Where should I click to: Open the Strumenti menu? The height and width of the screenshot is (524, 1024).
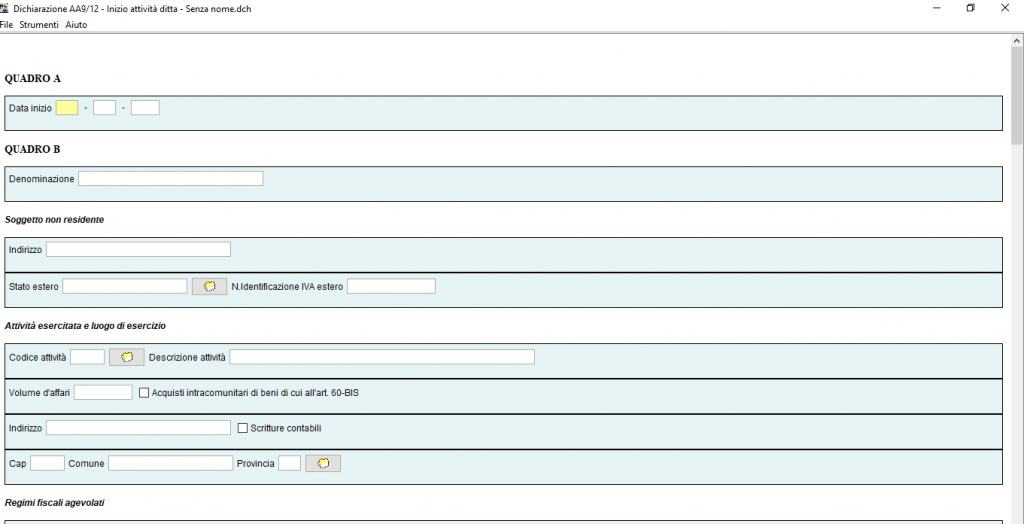click(x=39, y=25)
